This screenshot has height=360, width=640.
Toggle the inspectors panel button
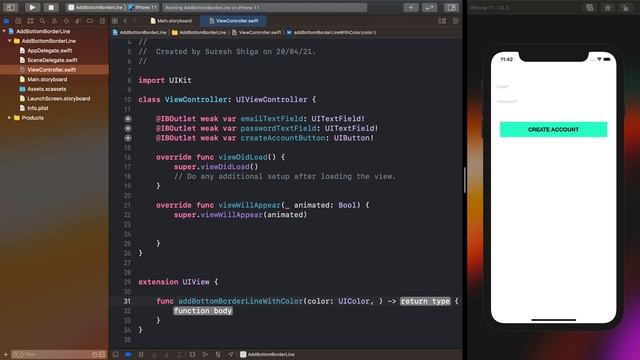point(451,7)
